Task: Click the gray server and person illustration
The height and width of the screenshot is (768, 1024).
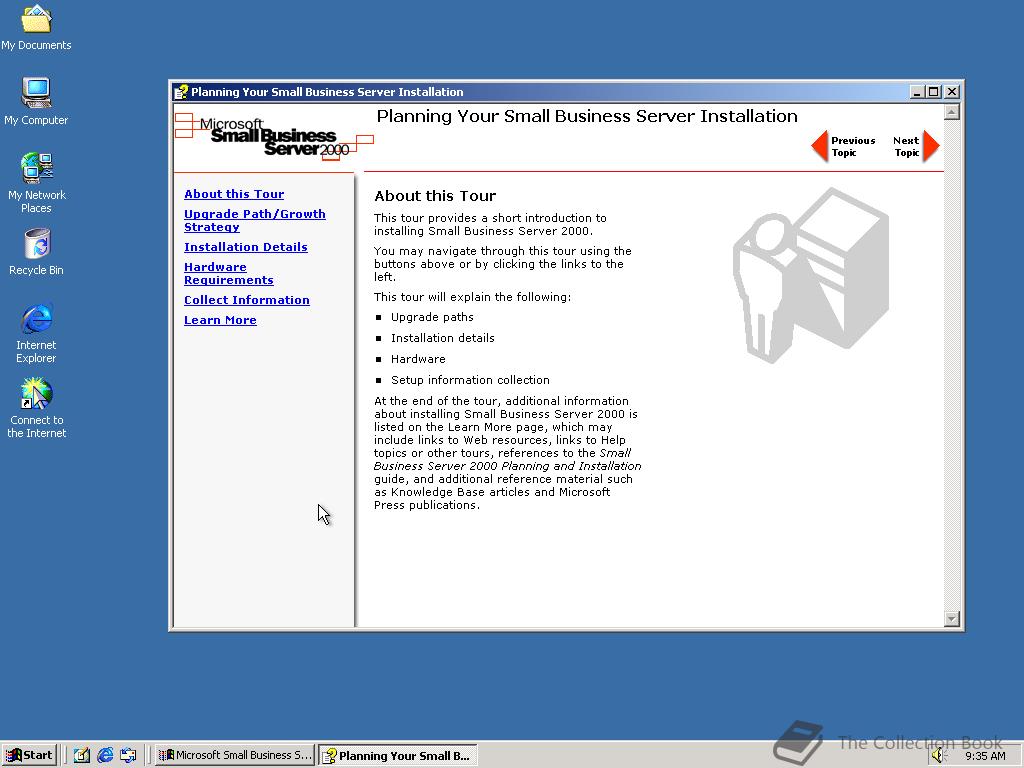Action: click(x=811, y=275)
